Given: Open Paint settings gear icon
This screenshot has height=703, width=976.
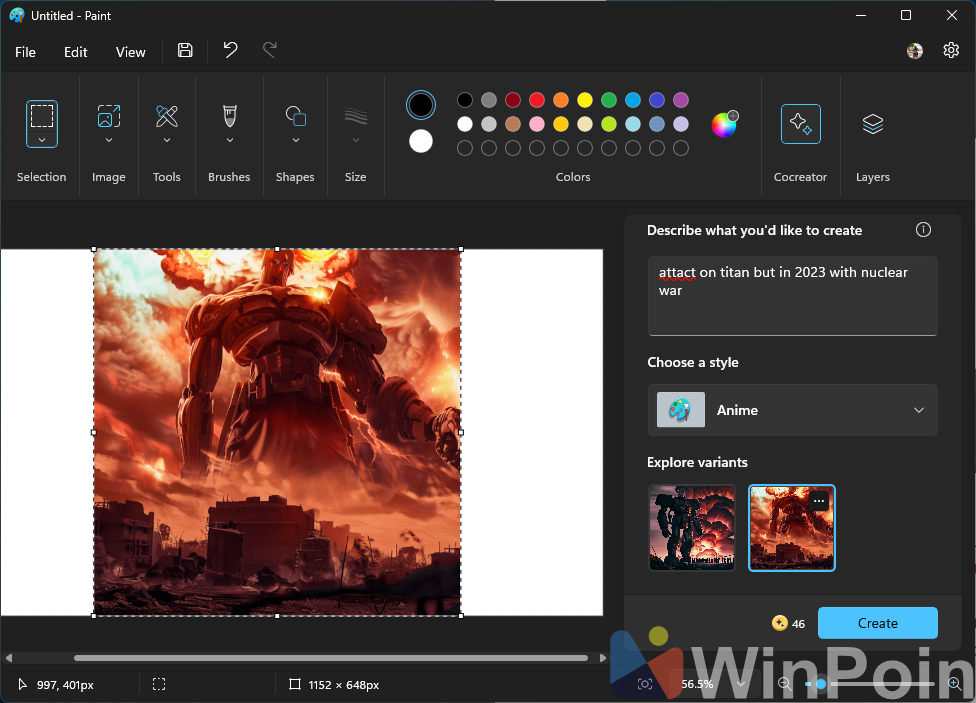Looking at the screenshot, I should tap(951, 51).
